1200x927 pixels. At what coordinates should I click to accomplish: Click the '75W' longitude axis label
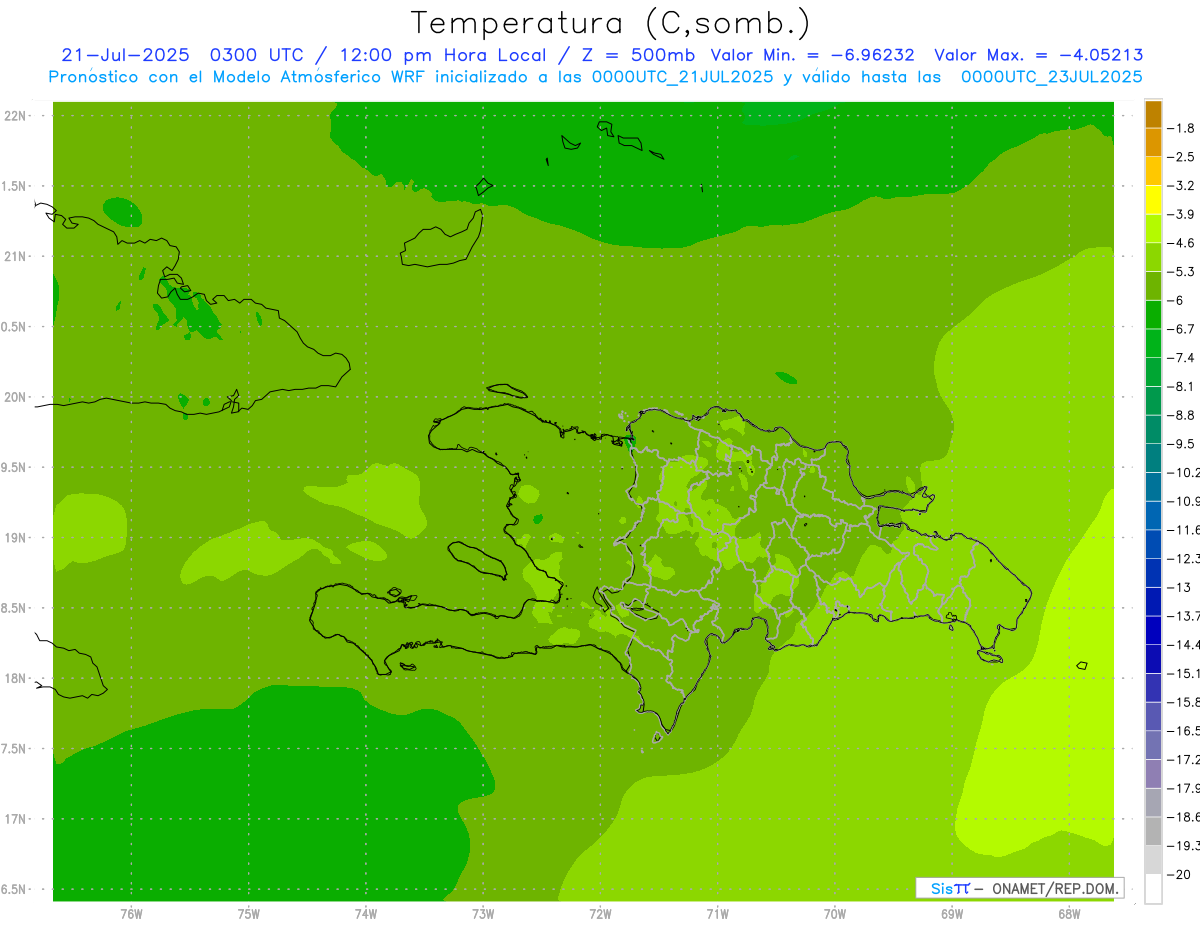[x=249, y=913]
